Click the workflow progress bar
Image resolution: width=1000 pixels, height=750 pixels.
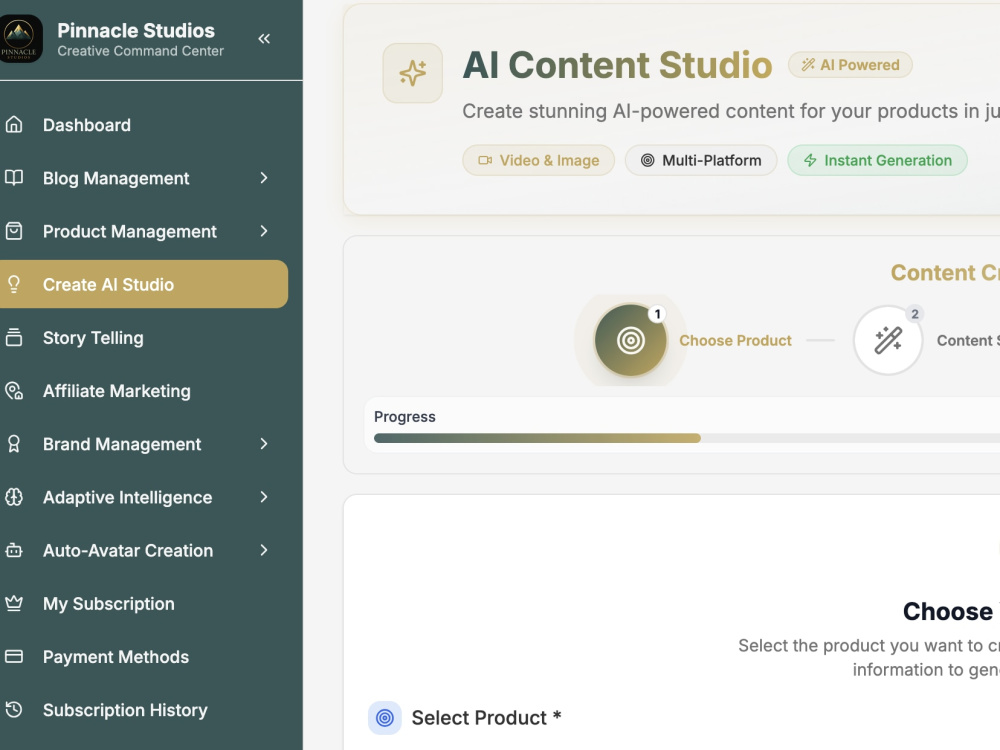(x=687, y=438)
